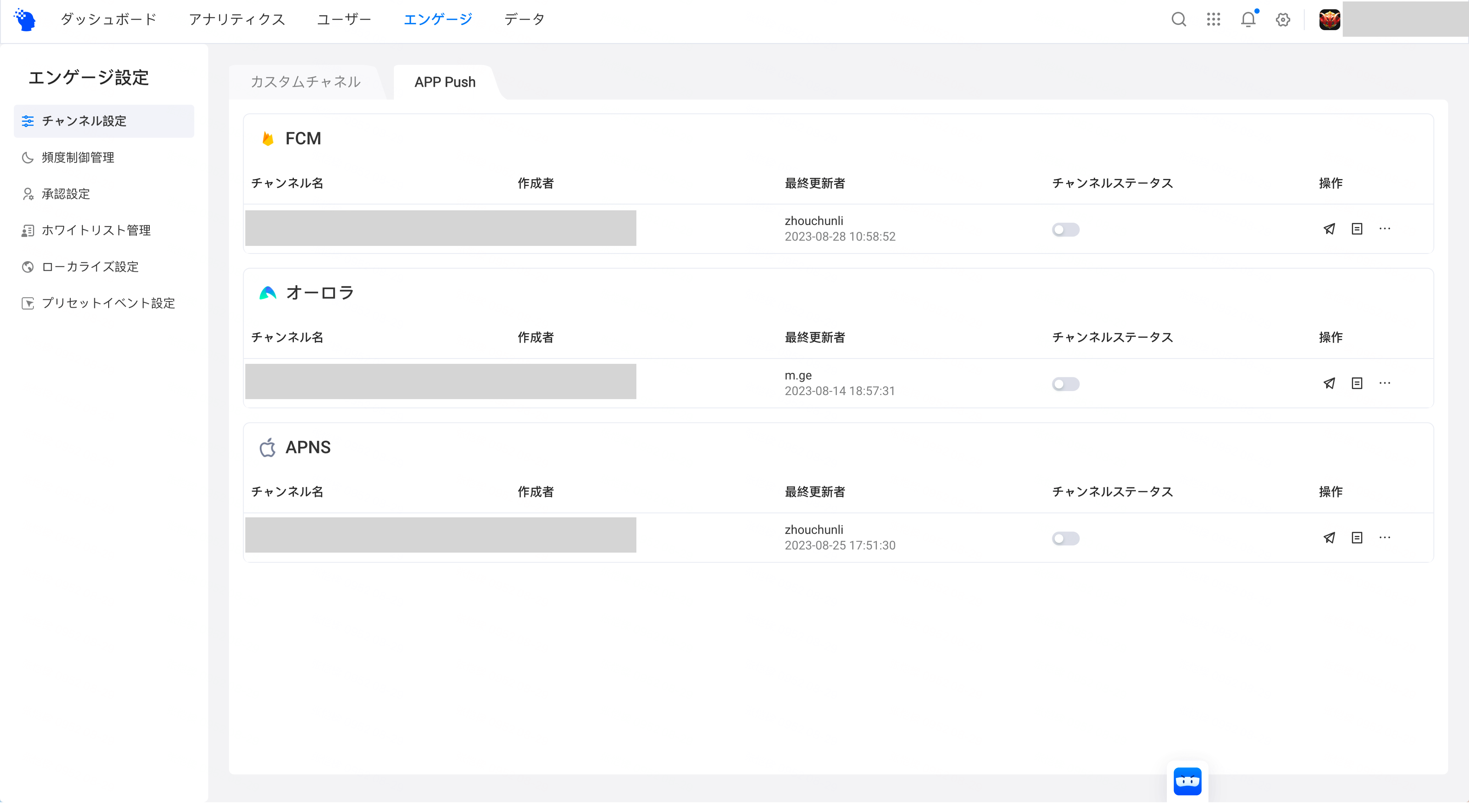This screenshot has width=1469, height=812.
Task: Click the settings gear icon in header
Action: [1283, 20]
